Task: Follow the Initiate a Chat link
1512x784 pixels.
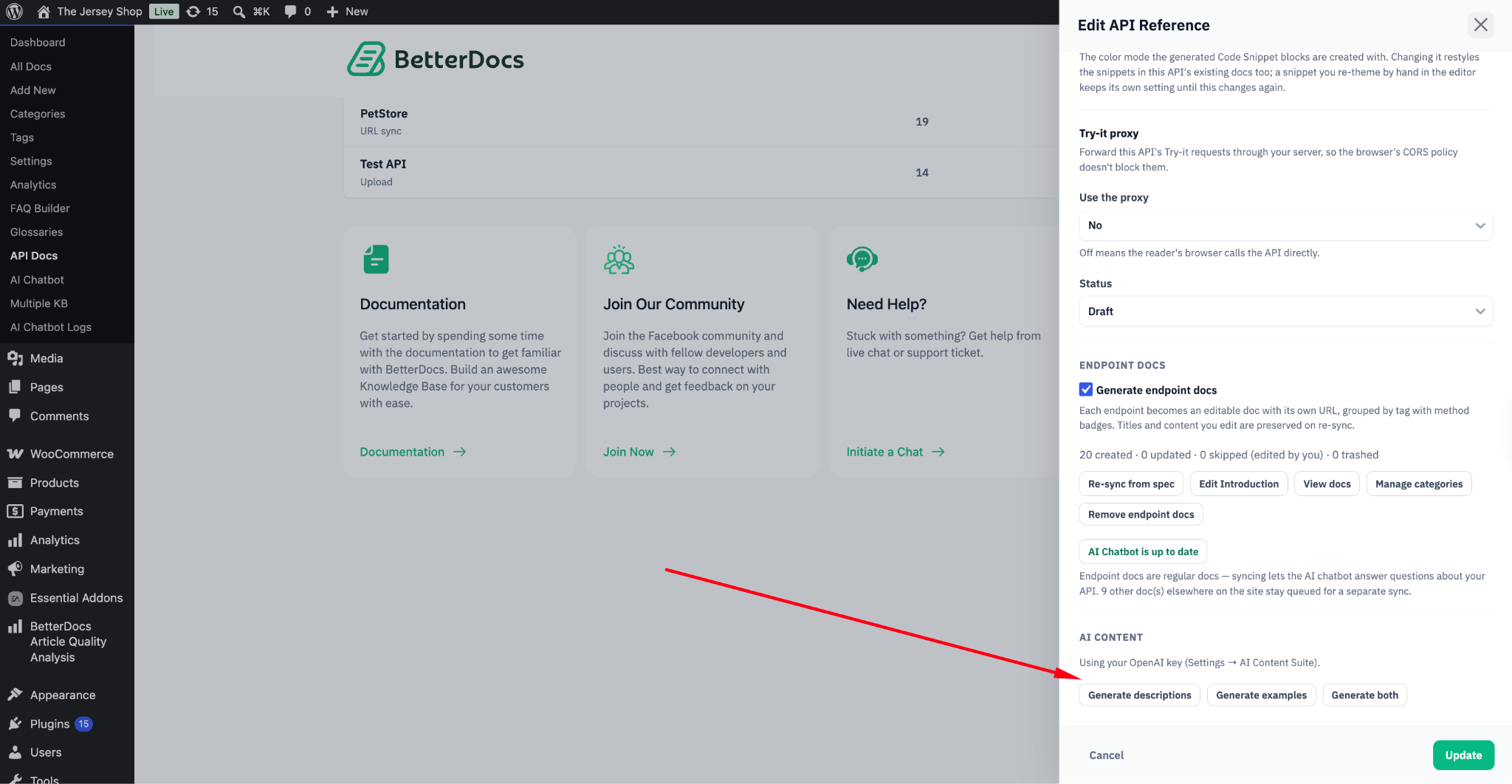Action: tap(896, 452)
